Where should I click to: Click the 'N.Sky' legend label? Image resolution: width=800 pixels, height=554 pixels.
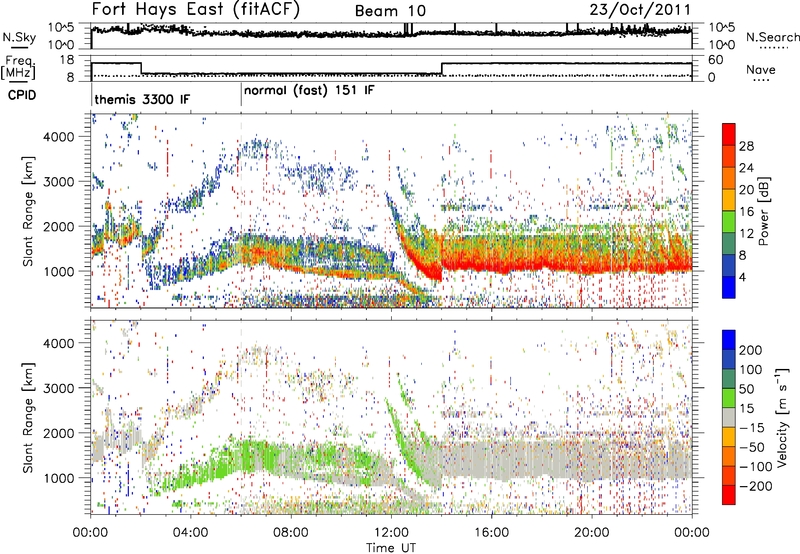tap(19, 37)
